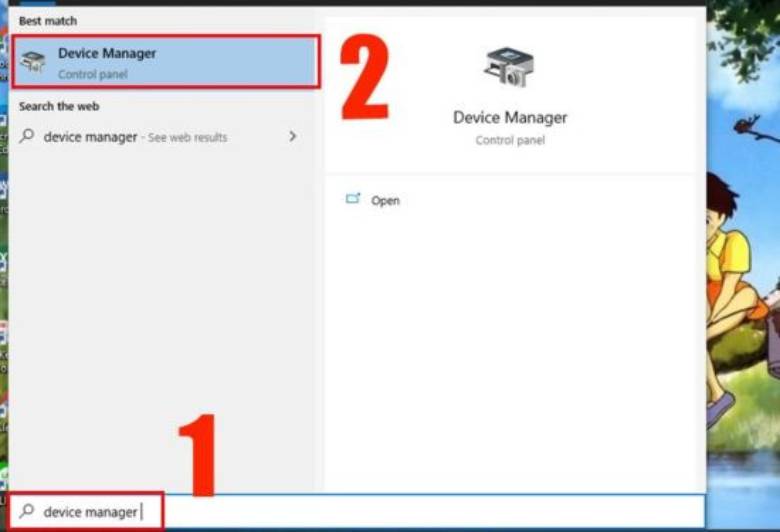This screenshot has width=780, height=532.
Task: Expand web results with the chevron arrow
Action: tap(292, 136)
